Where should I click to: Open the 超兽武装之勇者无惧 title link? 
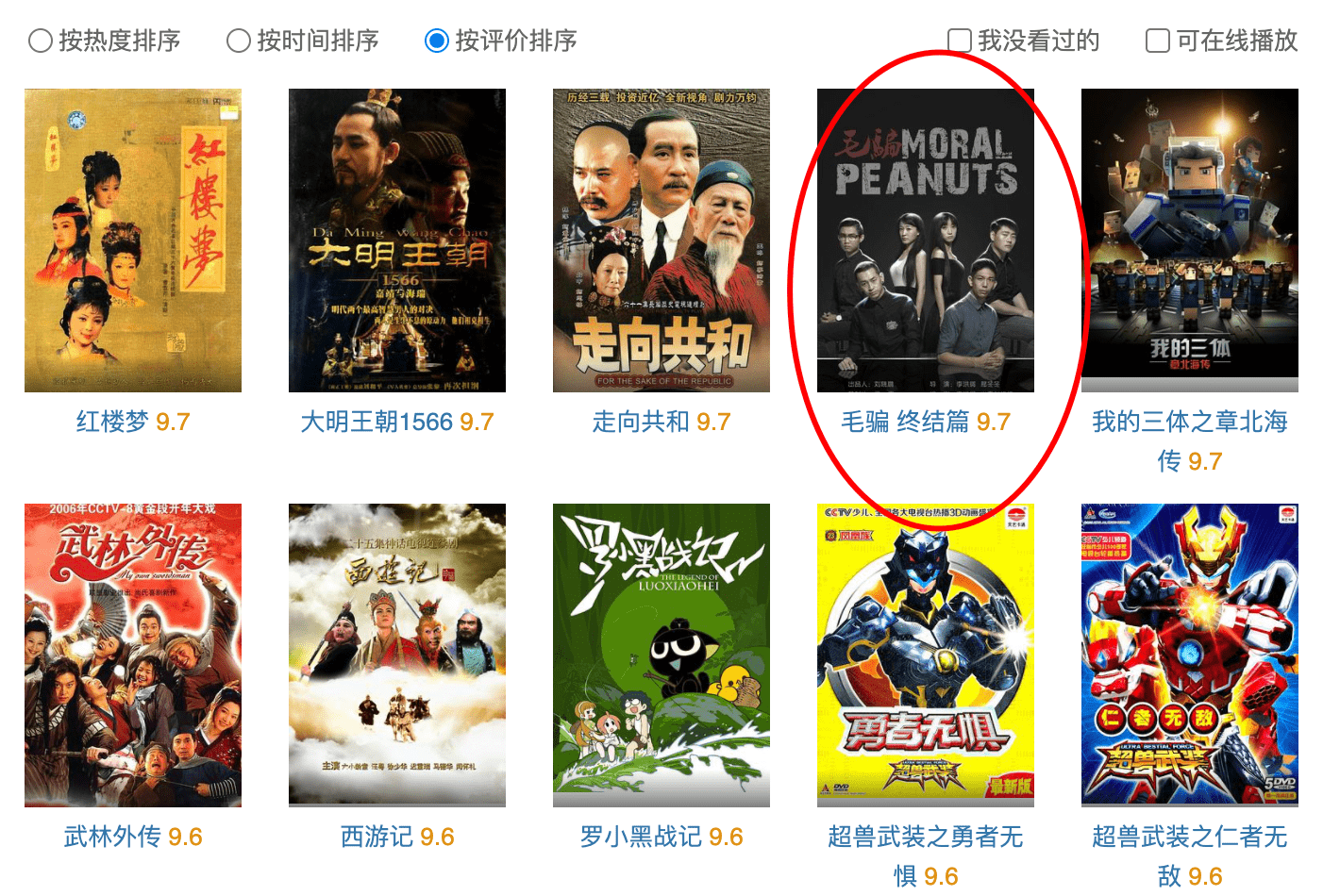point(925,855)
